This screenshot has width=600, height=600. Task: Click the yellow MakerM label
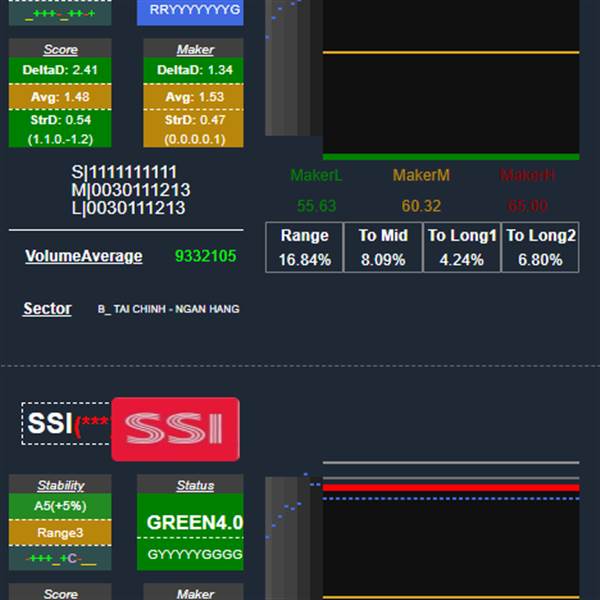(x=421, y=175)
